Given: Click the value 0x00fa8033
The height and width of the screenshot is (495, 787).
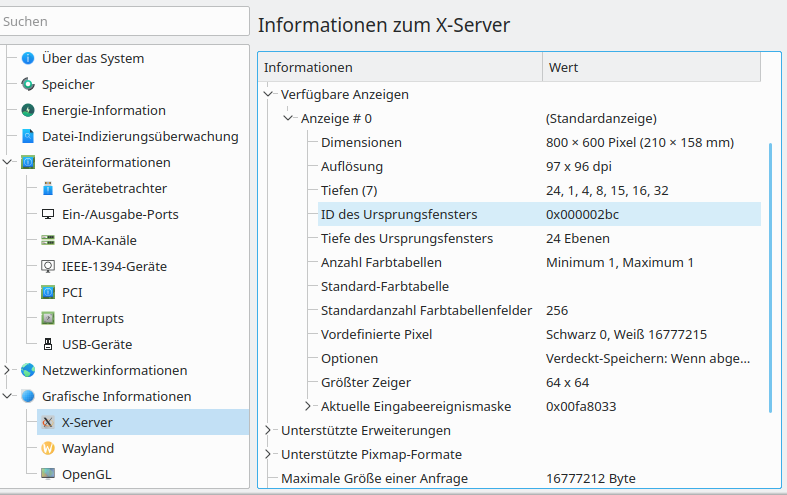Looking at the screenshot, I should (x=581, y=406).
